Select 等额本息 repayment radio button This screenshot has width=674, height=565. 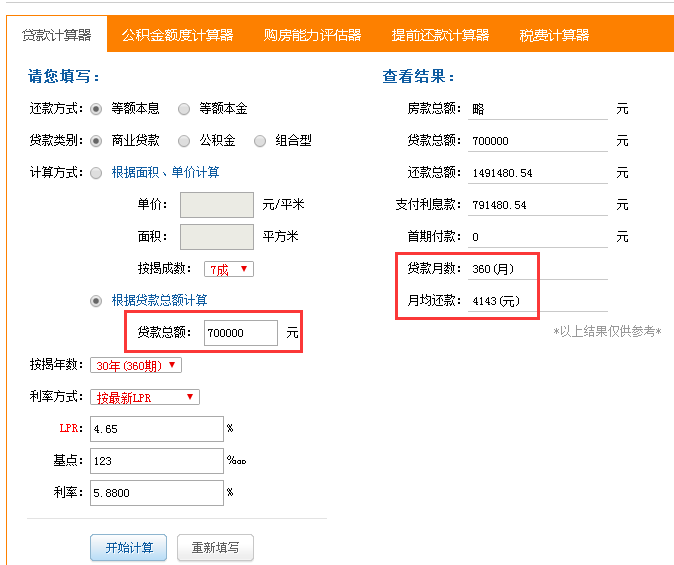96,109
